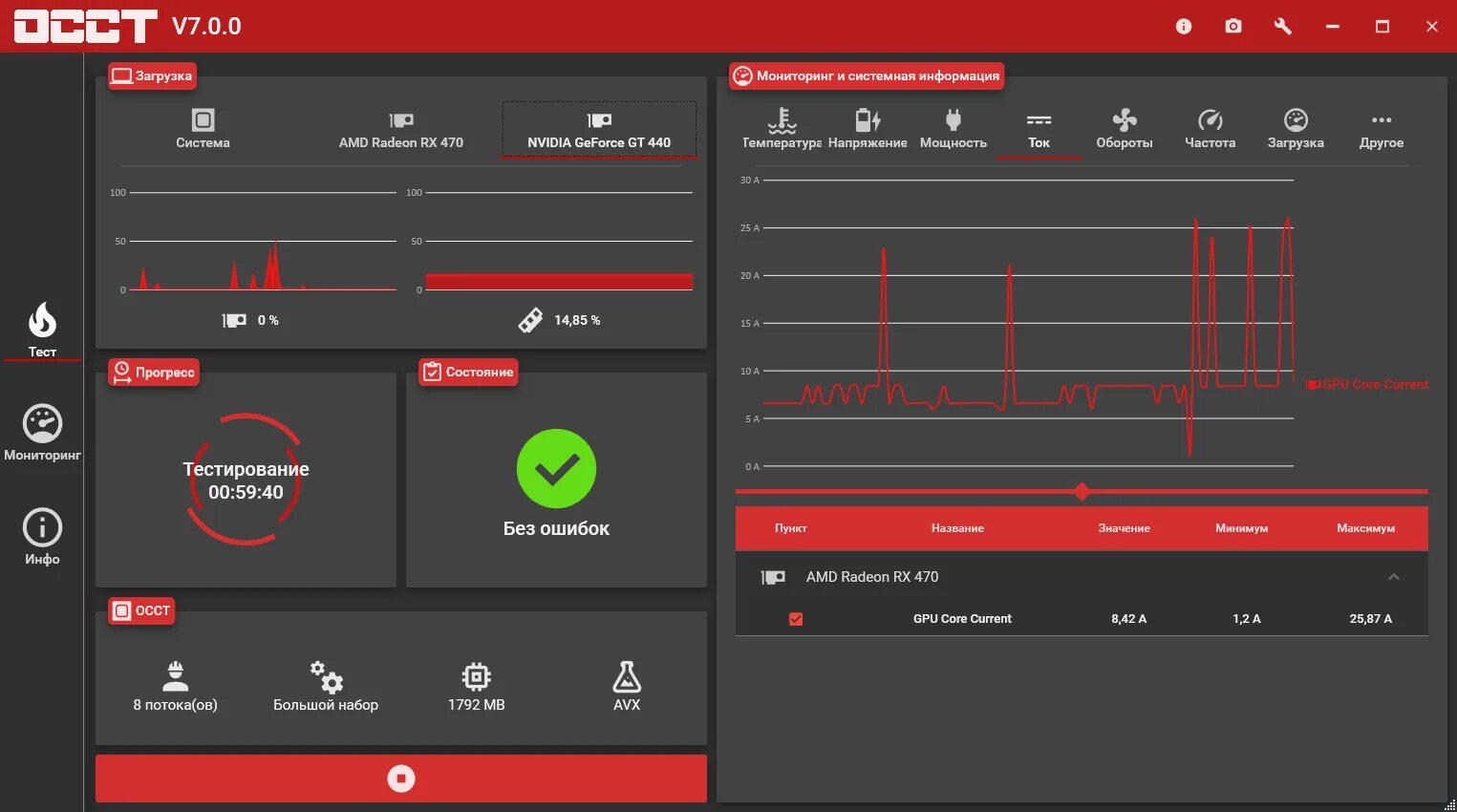Click the 25,87 A maximum value

pos(1370,619)
